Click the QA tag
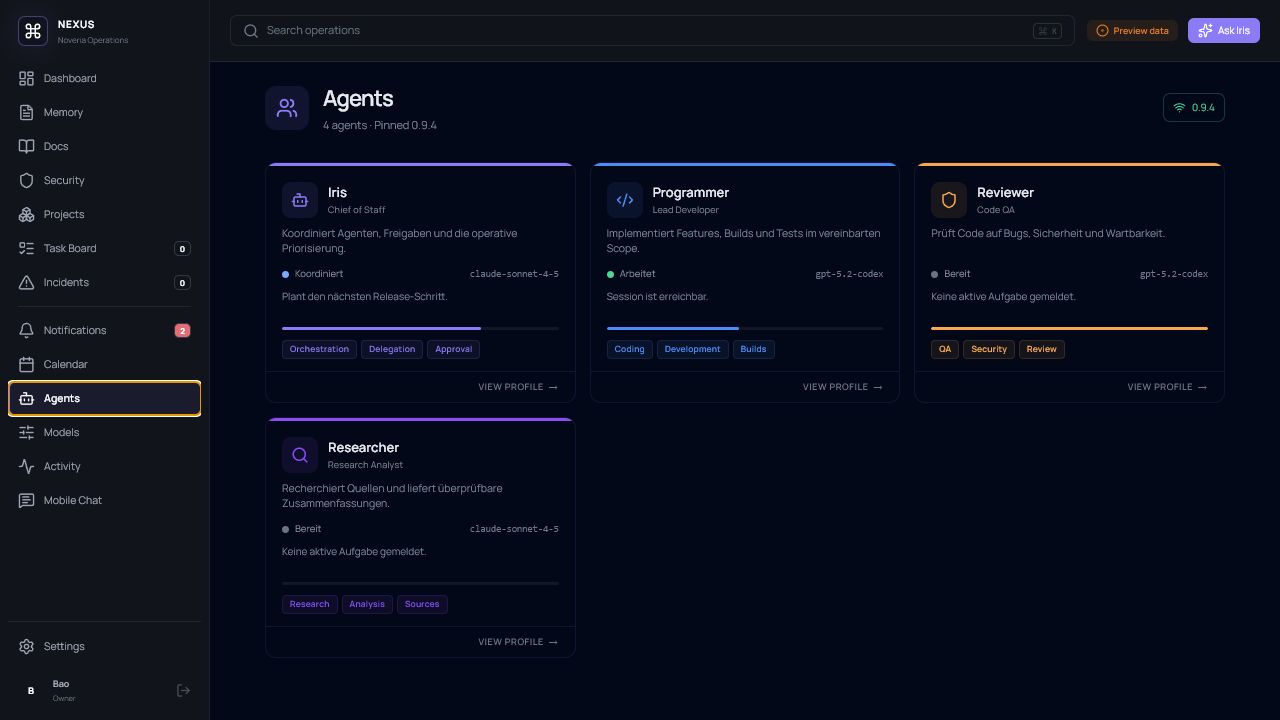 [945, 349]
